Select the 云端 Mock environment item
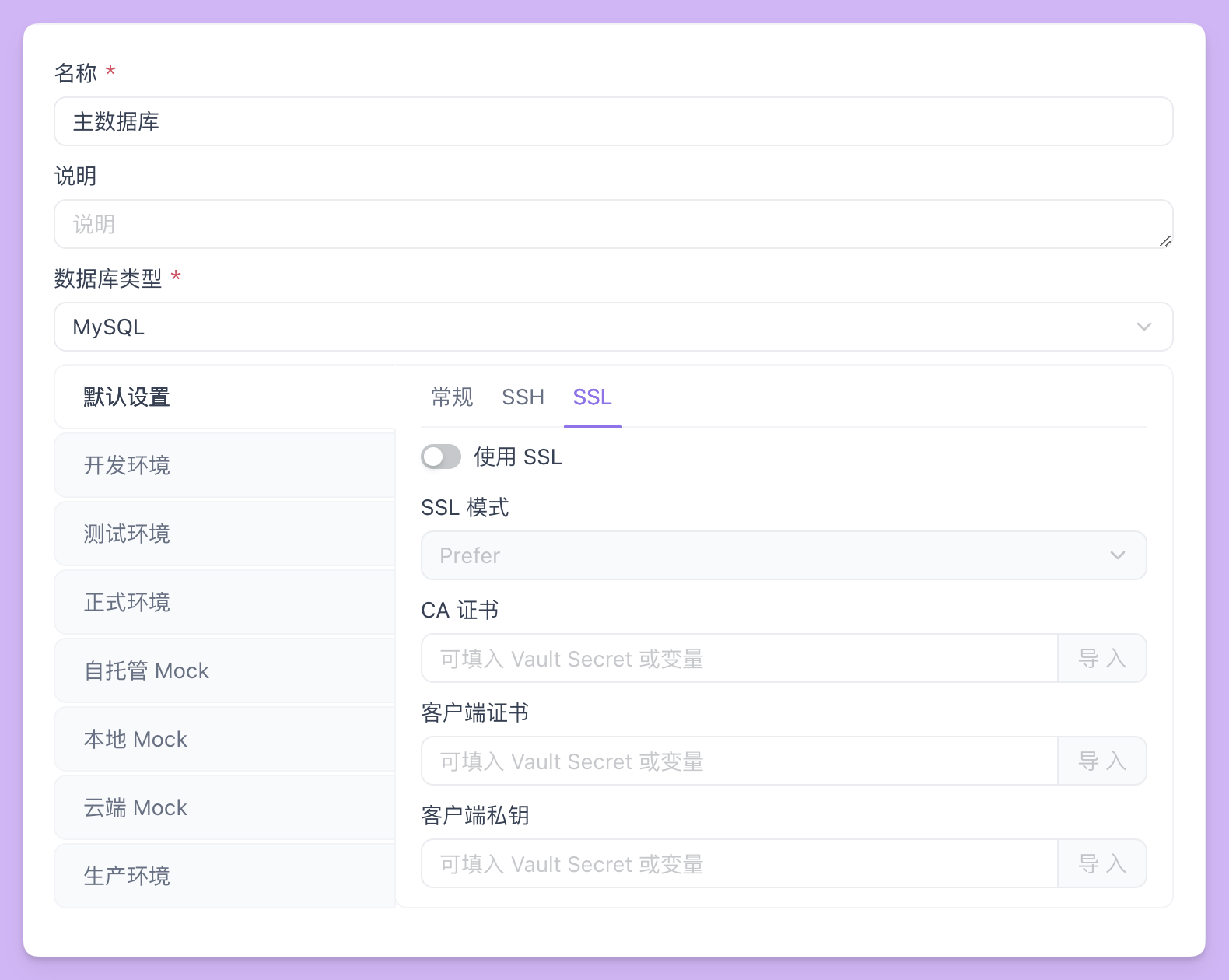This screenshot has width=1229, height=980. pyautogui.click(x=225, y=807)
